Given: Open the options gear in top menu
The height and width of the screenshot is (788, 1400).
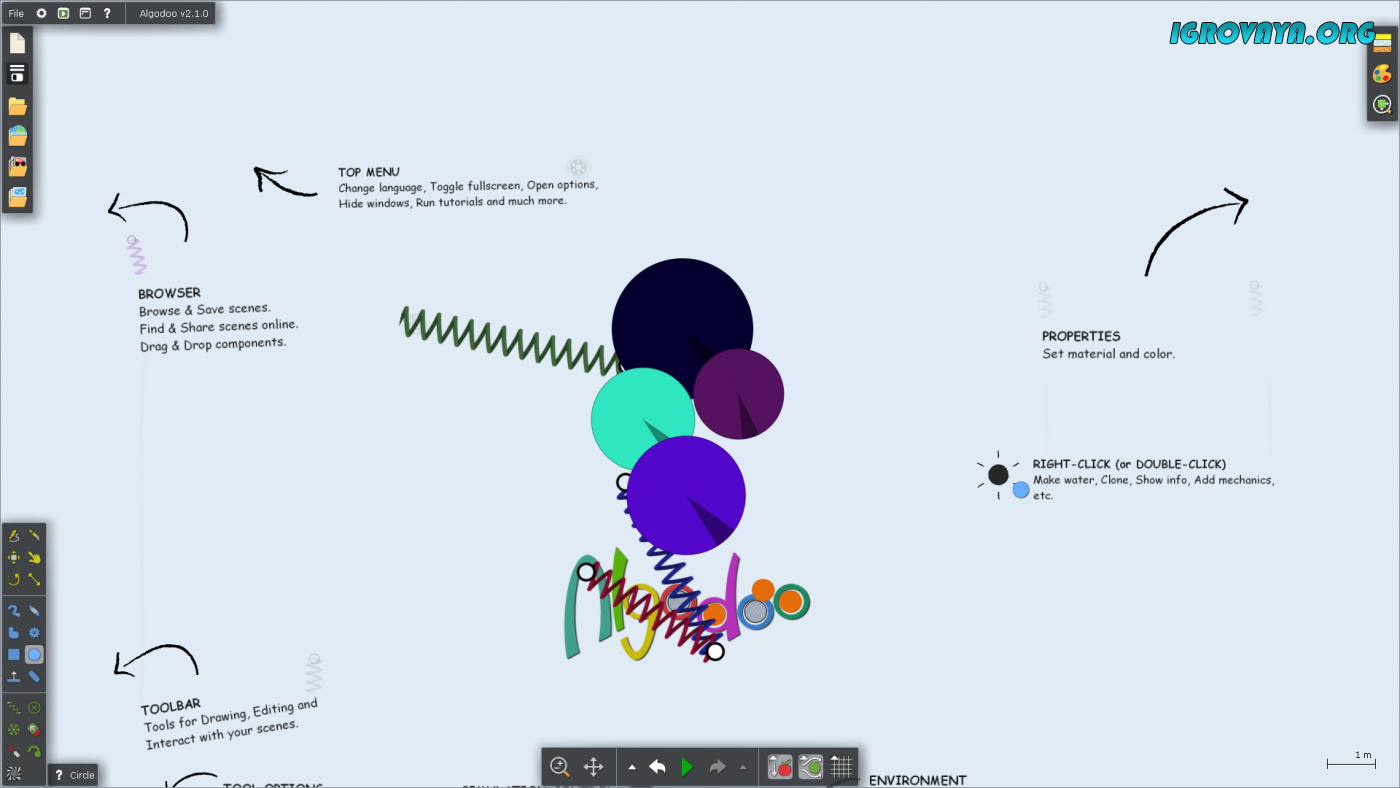Looking at the screenshot, I should (x=41, y=13).
